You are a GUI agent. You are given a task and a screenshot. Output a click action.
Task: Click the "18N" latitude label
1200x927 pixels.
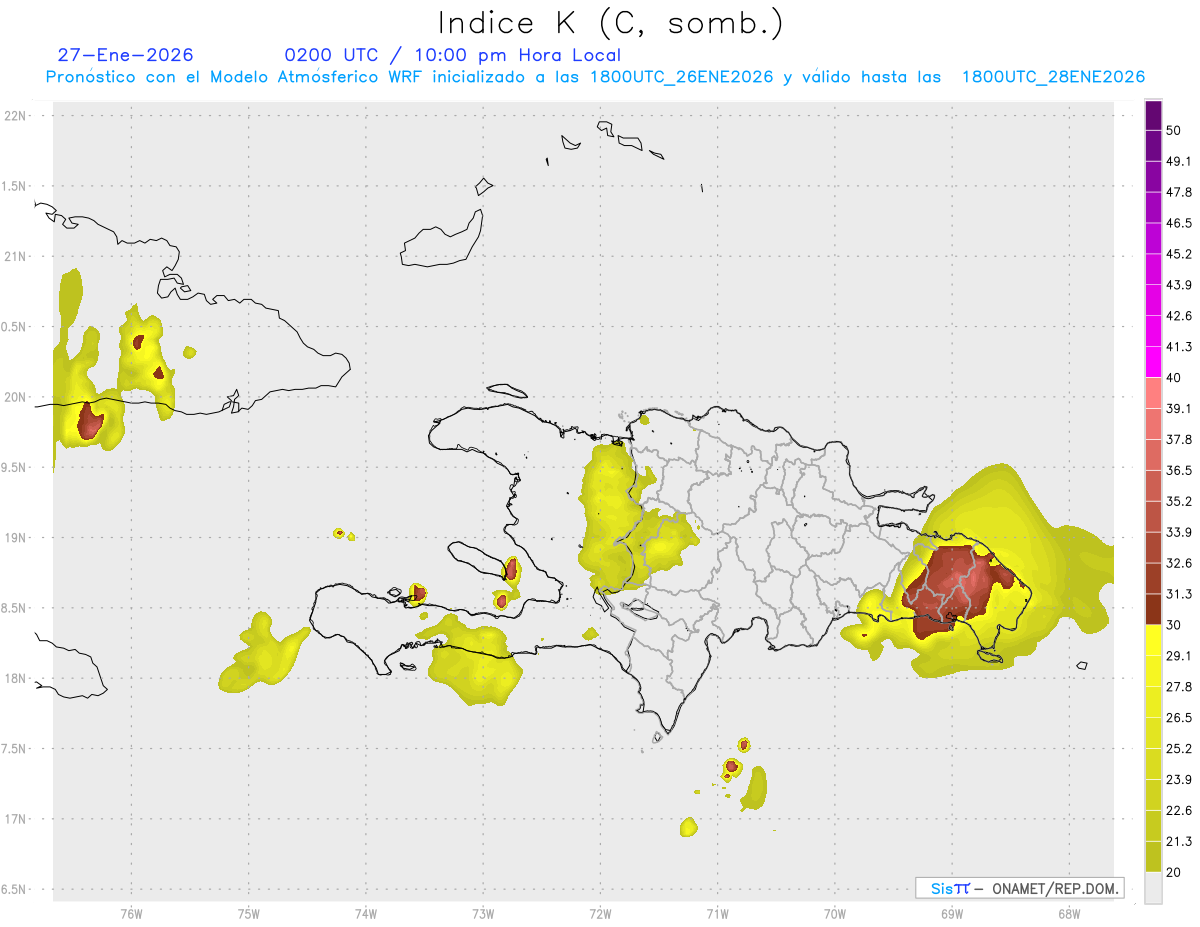pos(17,678)
